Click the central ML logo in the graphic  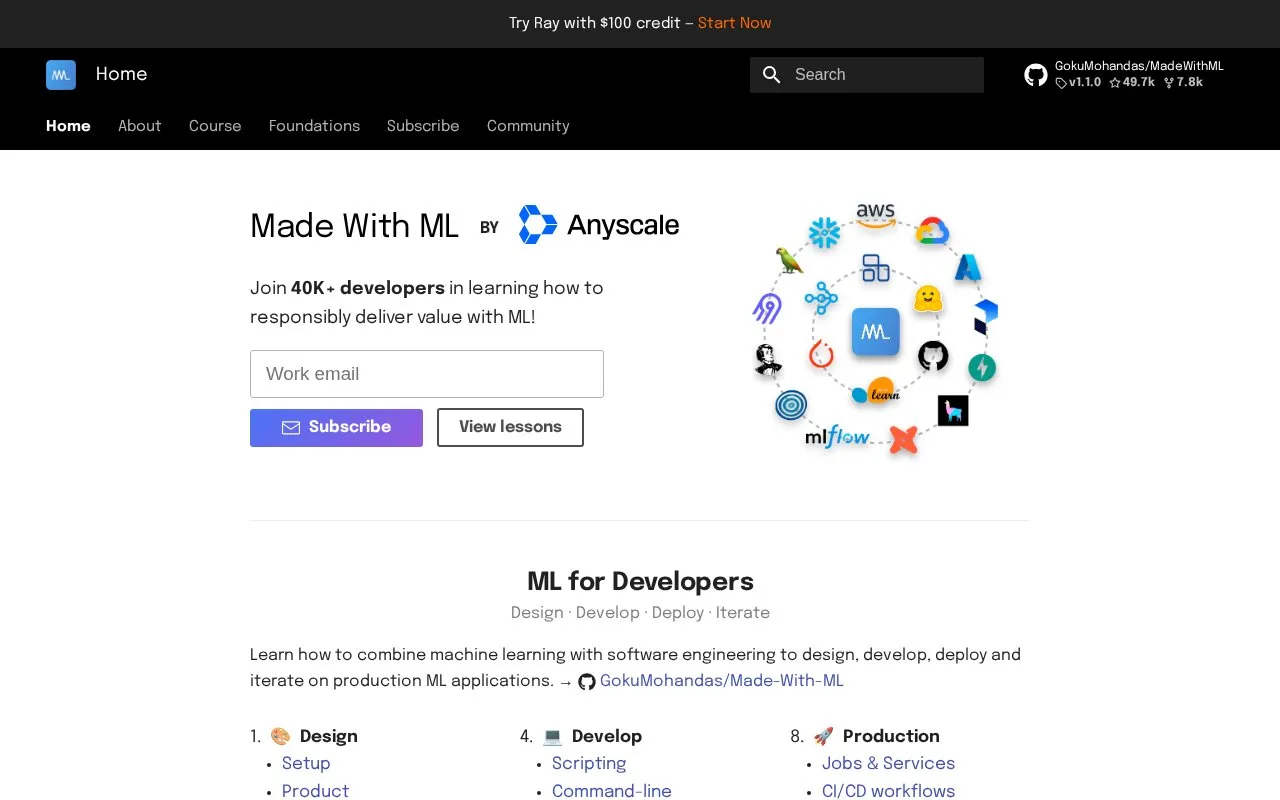point(876,332)
